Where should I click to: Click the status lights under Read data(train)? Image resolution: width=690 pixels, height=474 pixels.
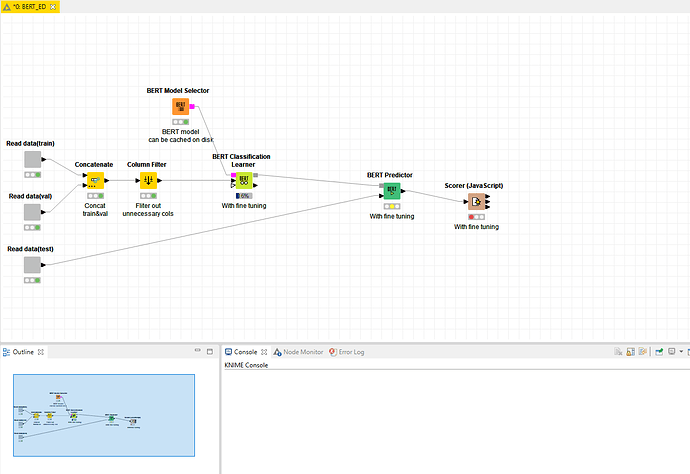tap(33, 175)
